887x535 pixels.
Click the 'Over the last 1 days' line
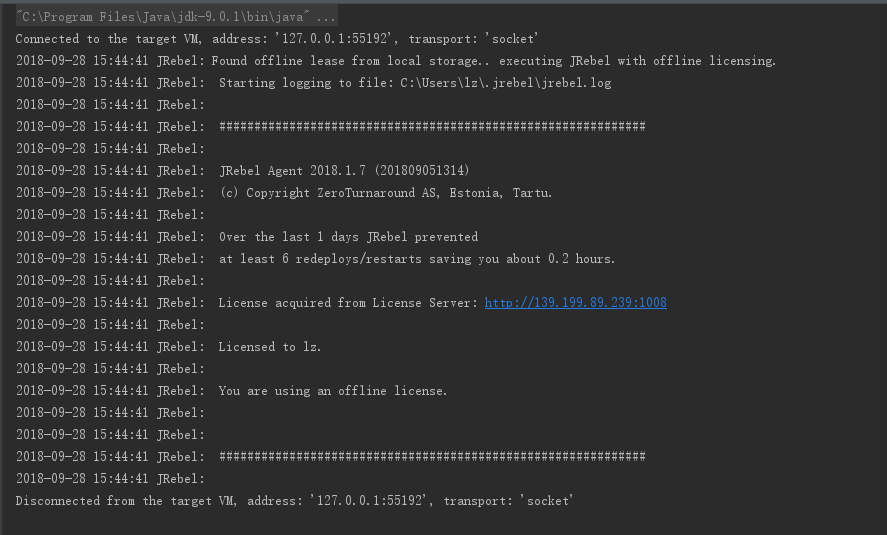pos(348,237)
